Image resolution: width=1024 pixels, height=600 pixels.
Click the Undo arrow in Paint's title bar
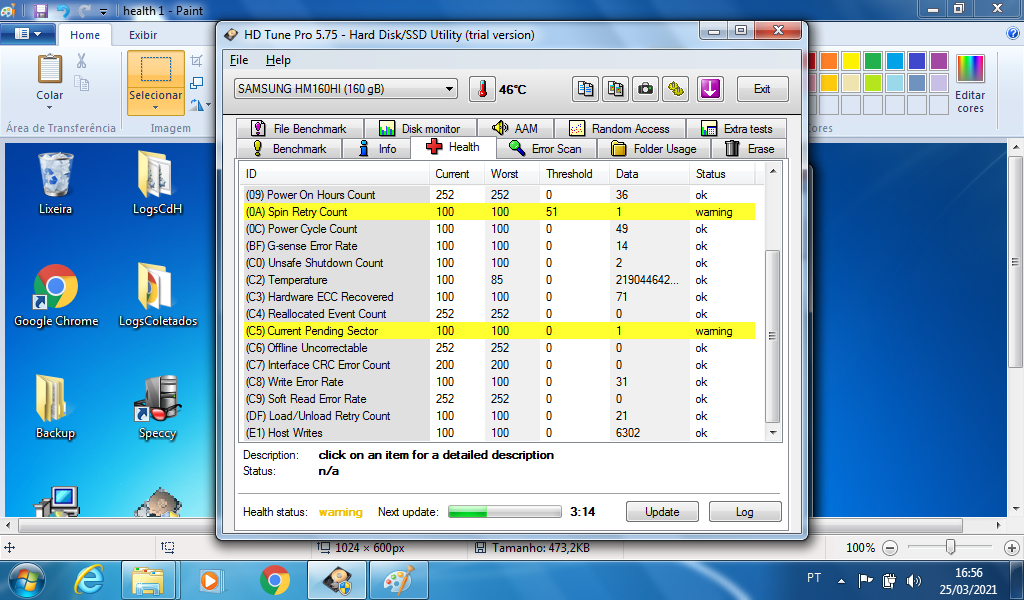63,10
